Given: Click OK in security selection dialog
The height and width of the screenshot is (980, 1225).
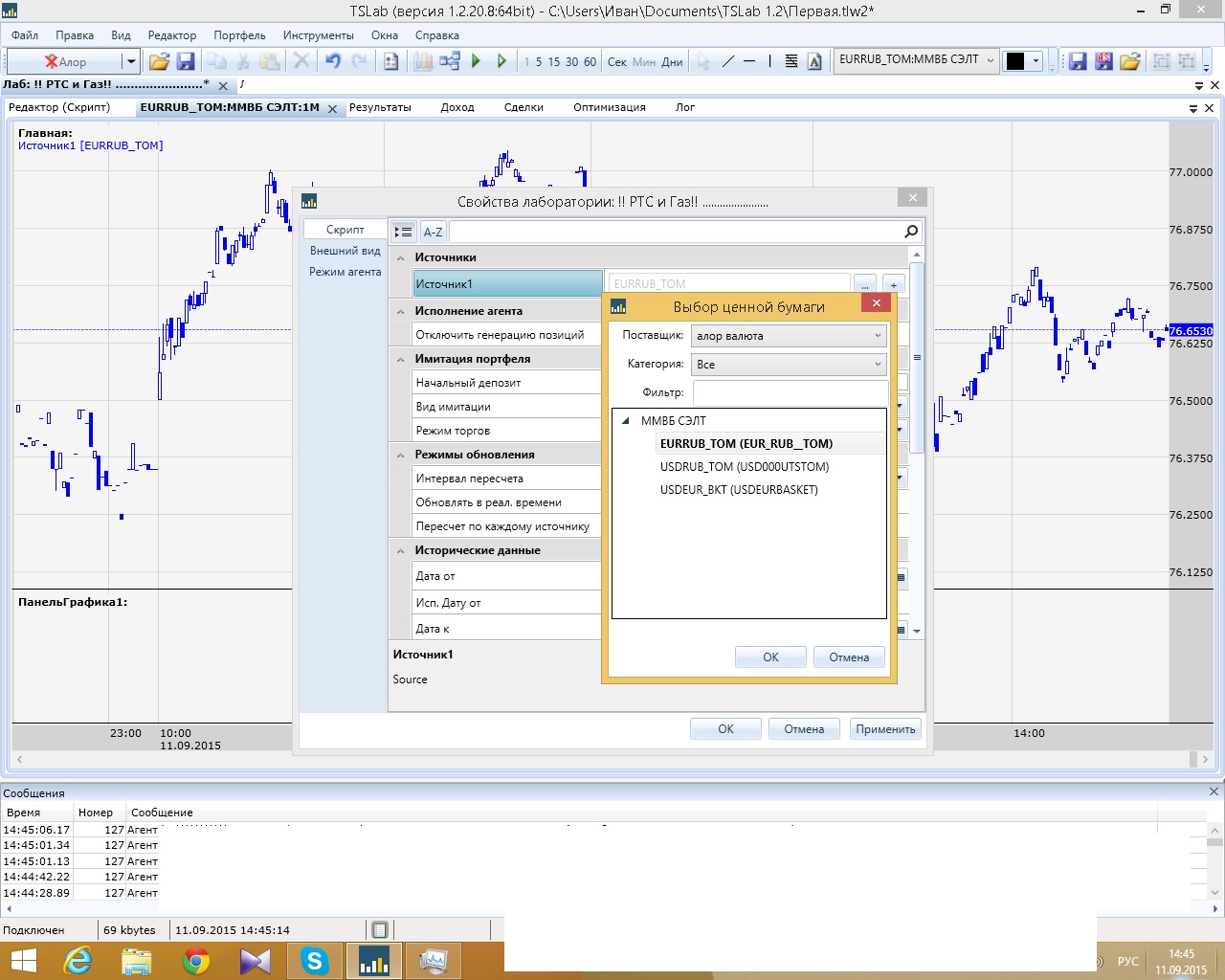Looking at the screenshot, I should 770,657.
